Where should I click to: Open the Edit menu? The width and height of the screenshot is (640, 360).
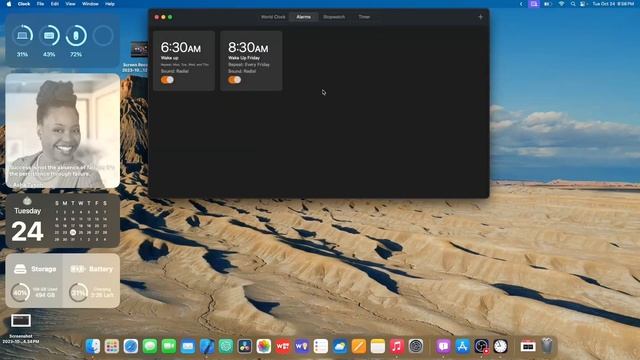click(x=55, y=4)
